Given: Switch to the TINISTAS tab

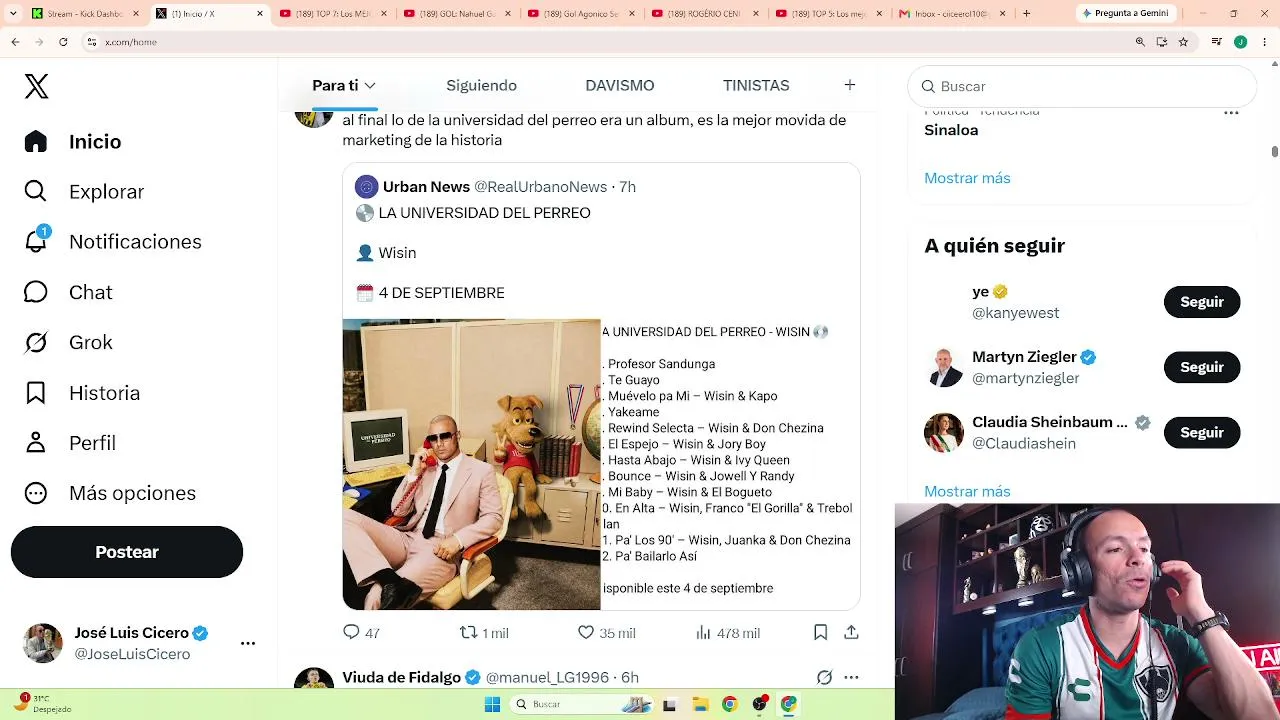Looking at the screenshot, I should [756, 86].
